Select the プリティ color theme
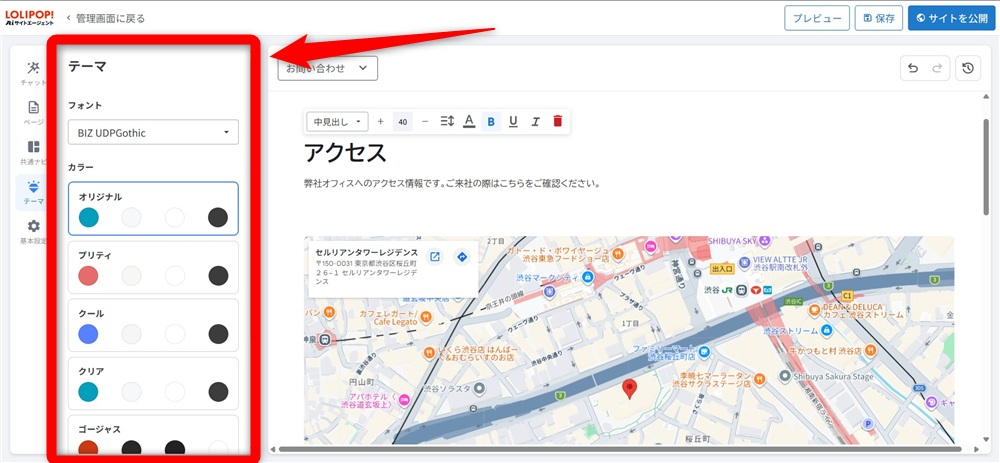The width and height of the screenshot is (1000, 463). coord(153,267)
